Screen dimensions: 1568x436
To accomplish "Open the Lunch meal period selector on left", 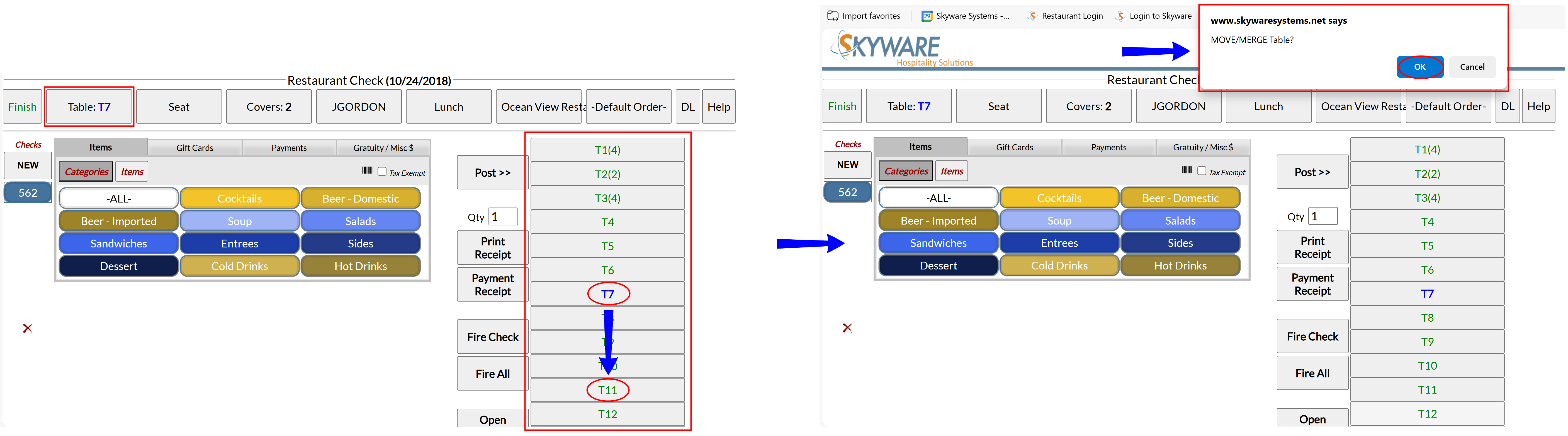I will [x=449, y=107].
